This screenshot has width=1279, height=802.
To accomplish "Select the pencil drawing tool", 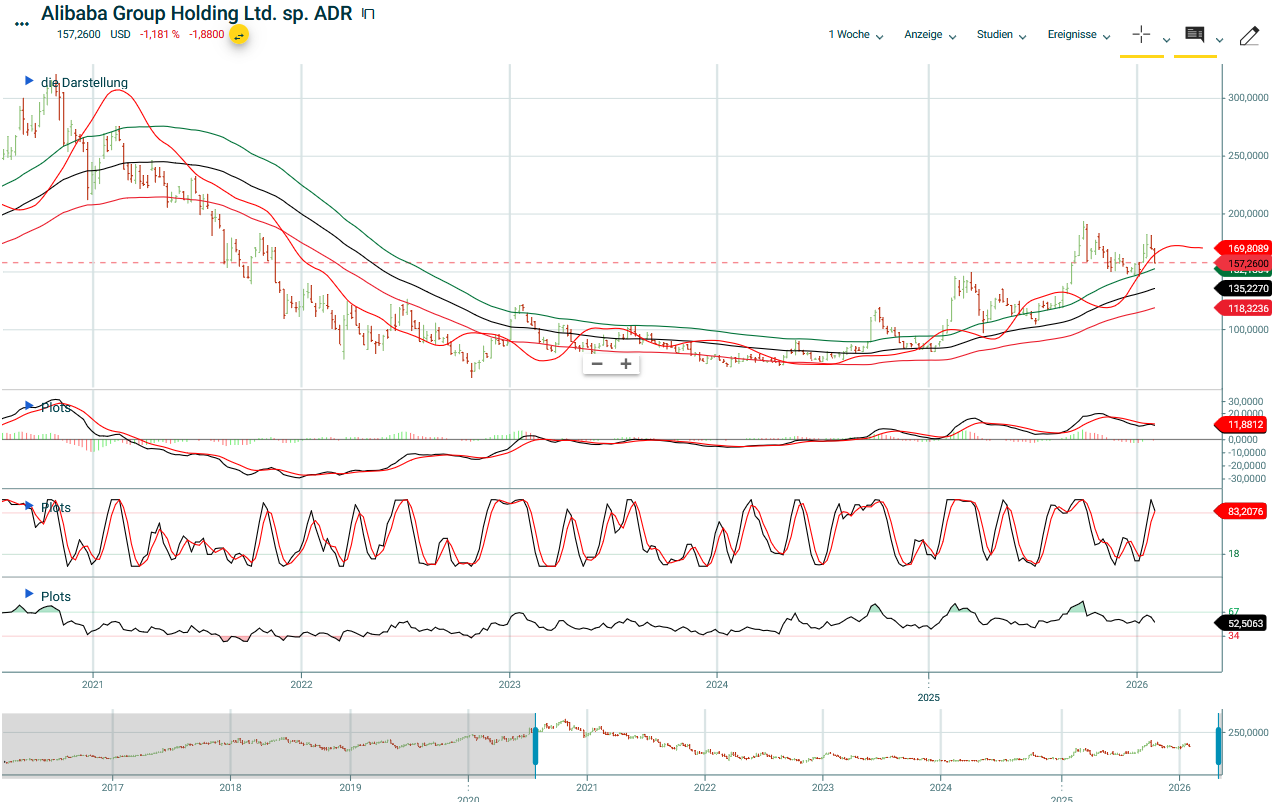I will (1248, 36).
